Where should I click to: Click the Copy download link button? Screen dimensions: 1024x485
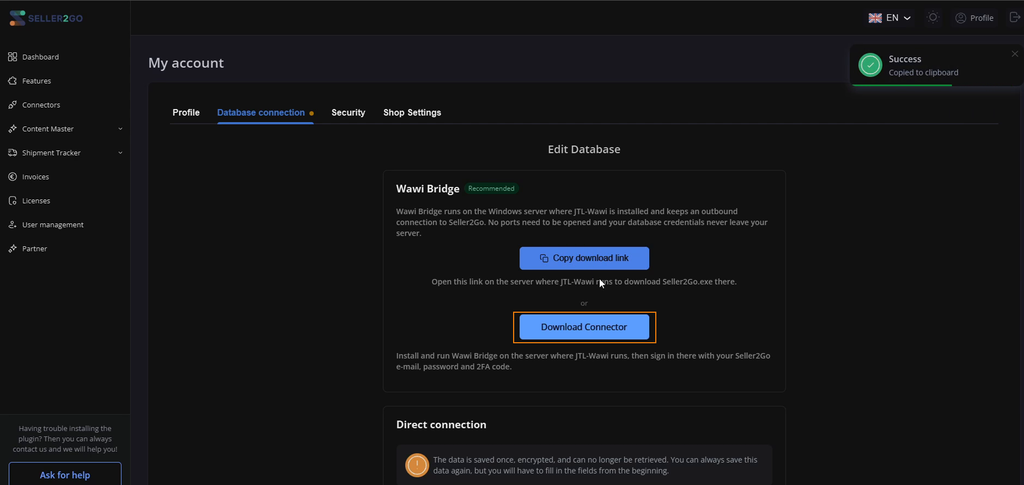tap(584, 258)
